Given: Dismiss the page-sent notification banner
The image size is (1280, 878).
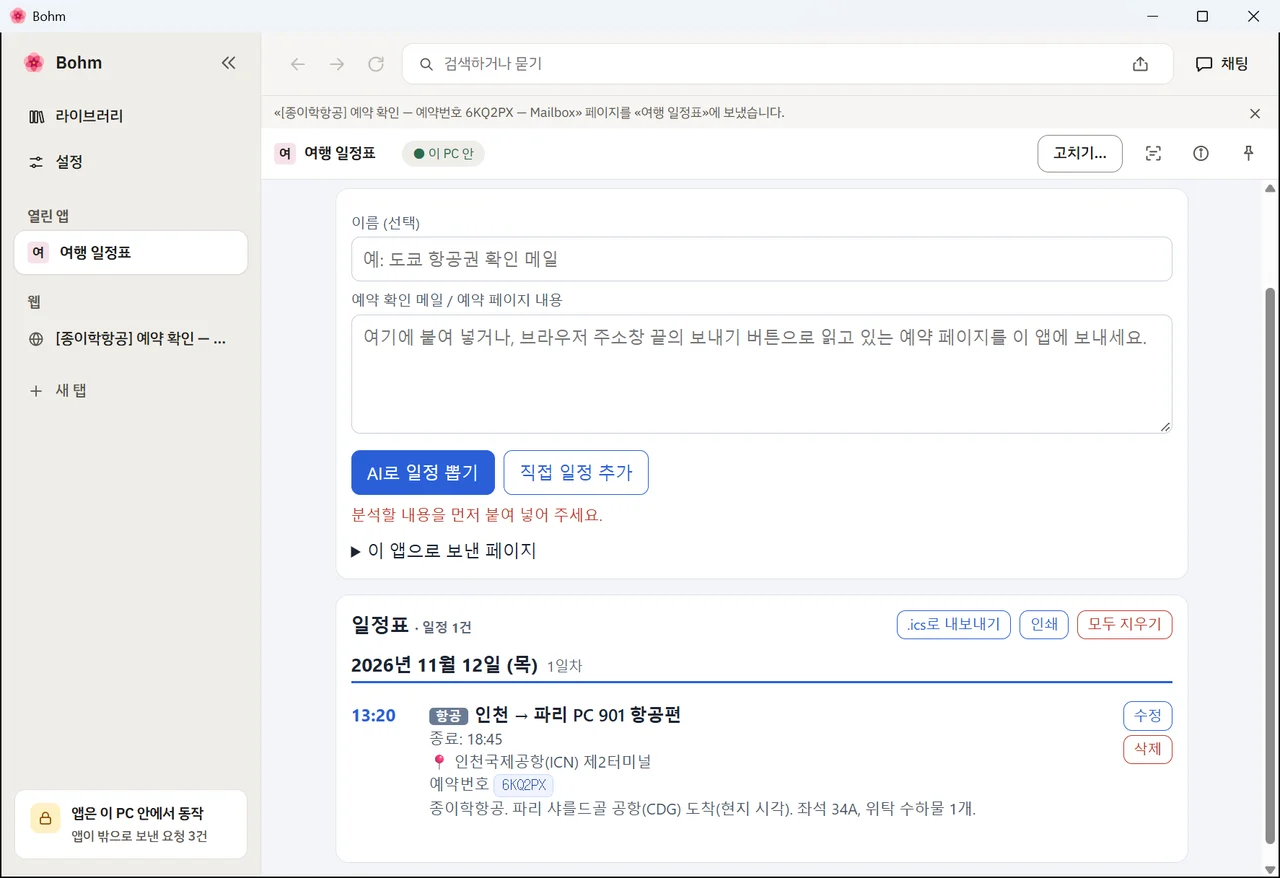Looking at the screenshot, I should [x=1255, y=113].
